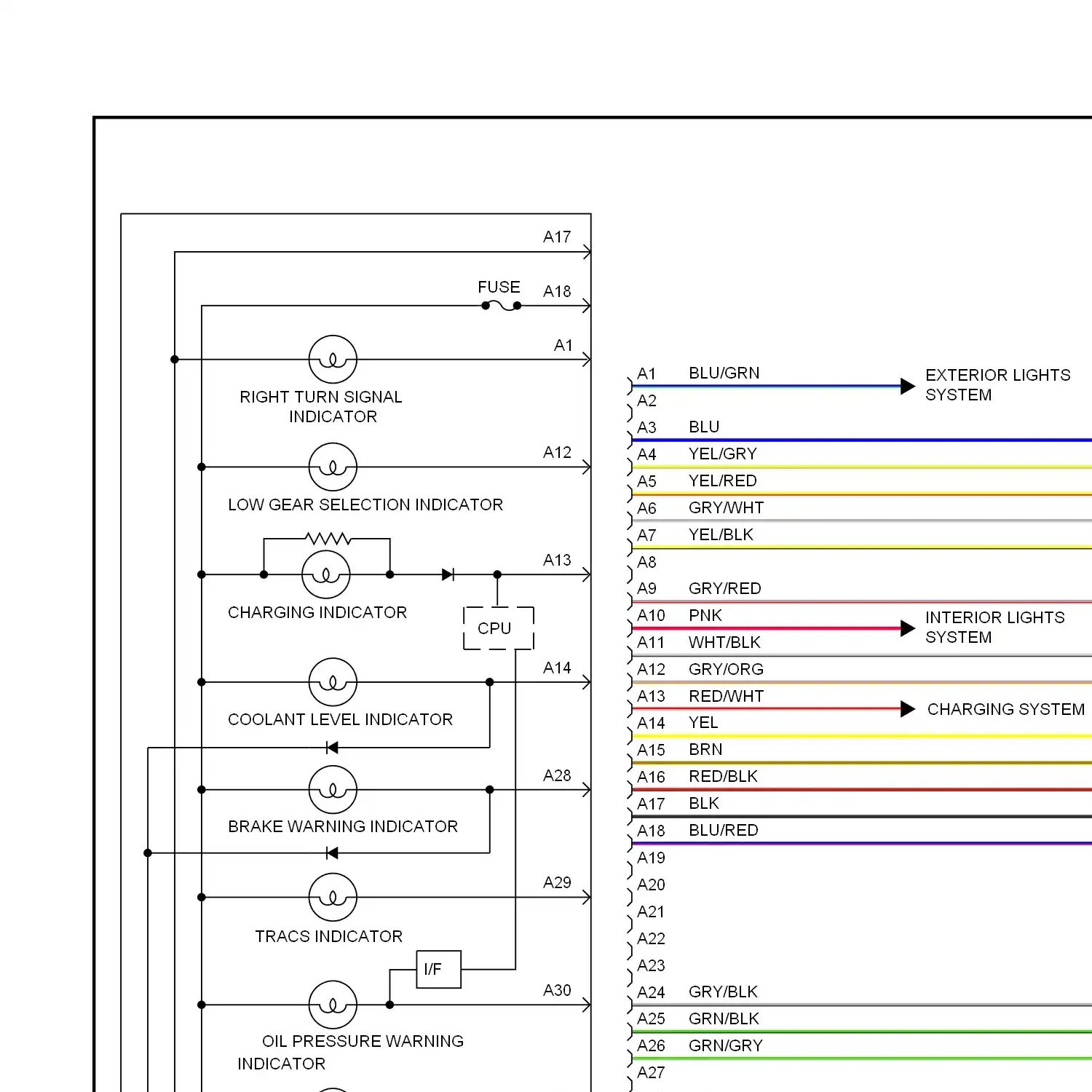
Task: Click the A13 terminal label in cluster
Action: [x=557, y=561]
